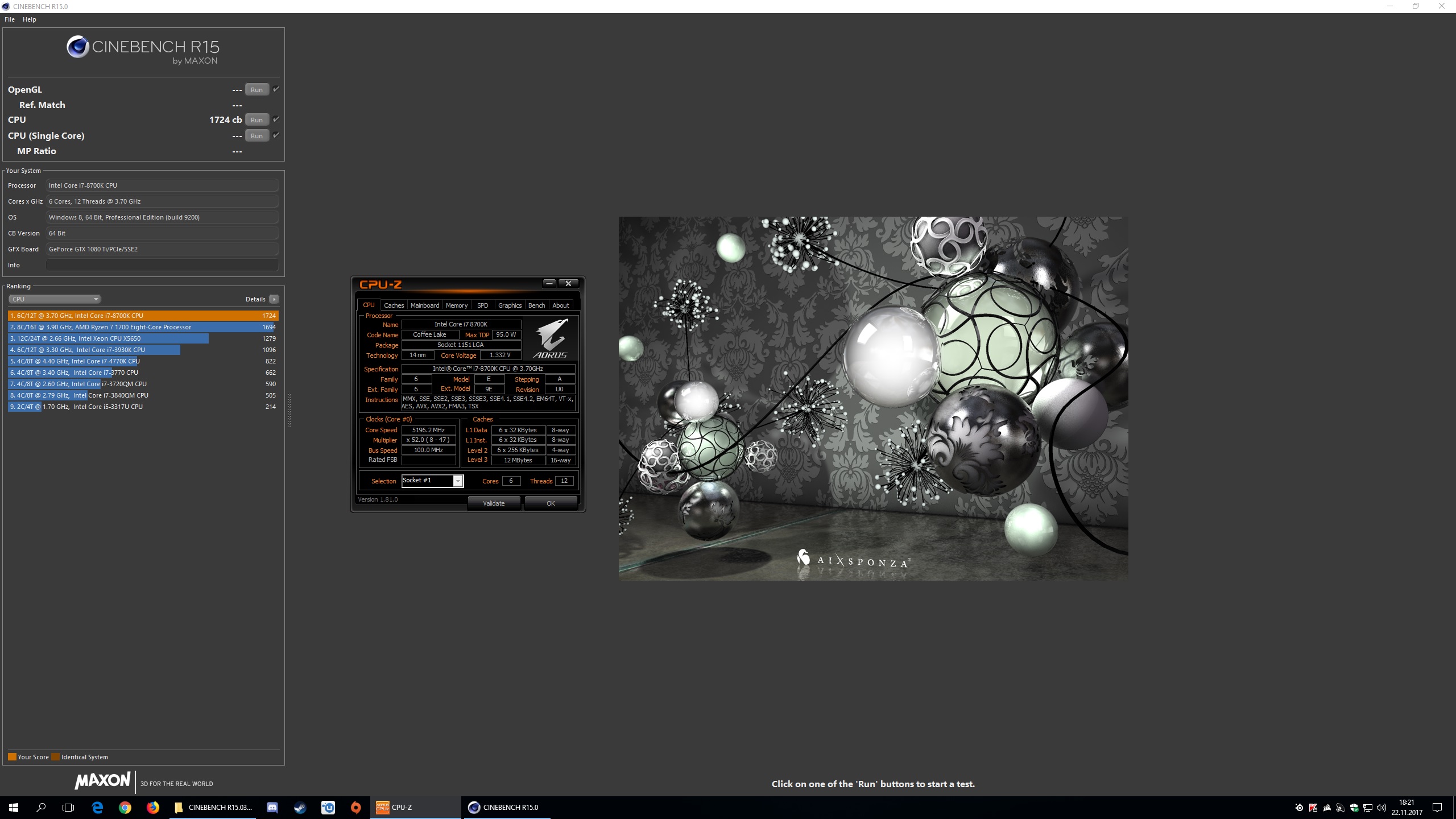Open the Socket #1 selection dropdown
Image resolution: width=1456 pixels, height=819 pixels.
tap(433, 481)
